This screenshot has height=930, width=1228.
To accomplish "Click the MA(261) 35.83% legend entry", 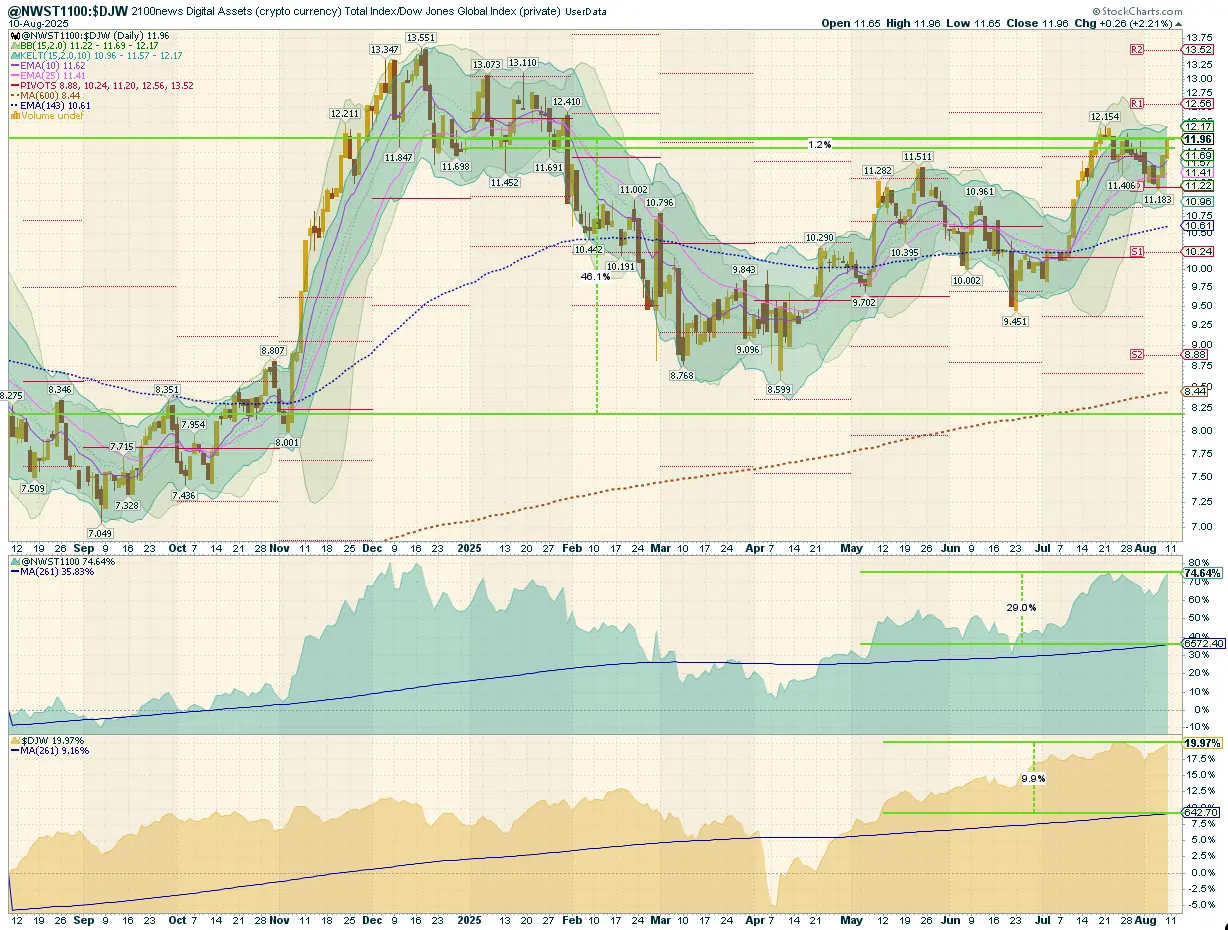I will tap(51, 571).
